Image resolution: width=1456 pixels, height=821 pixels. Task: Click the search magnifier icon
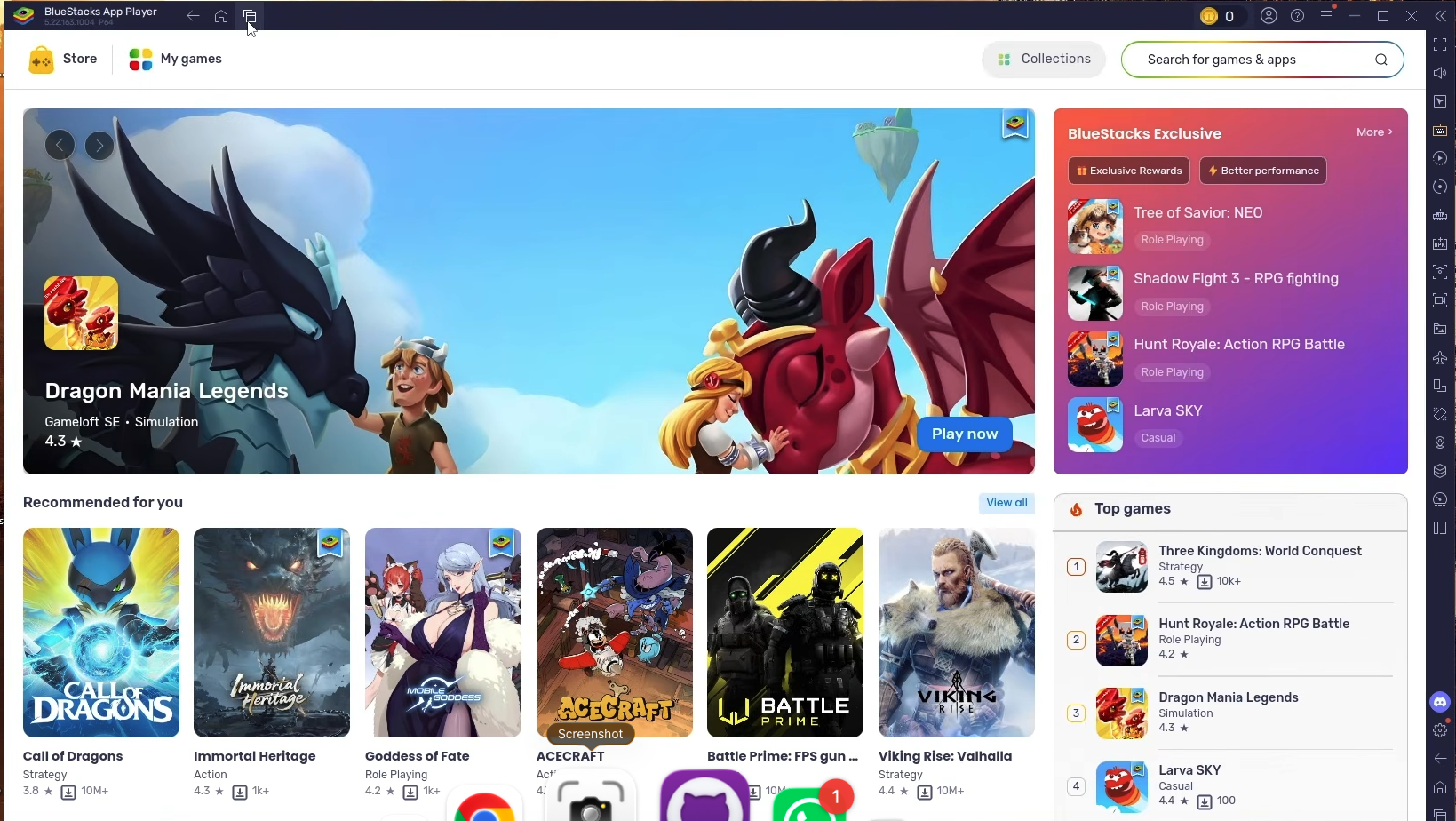(x=1380, y=60)
